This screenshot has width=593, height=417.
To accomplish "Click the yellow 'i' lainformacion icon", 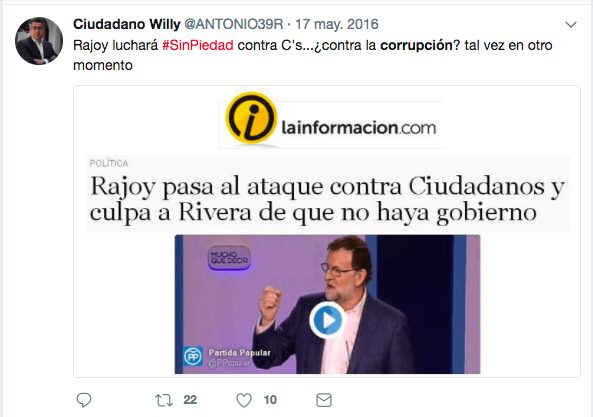I will click(250, 118).
